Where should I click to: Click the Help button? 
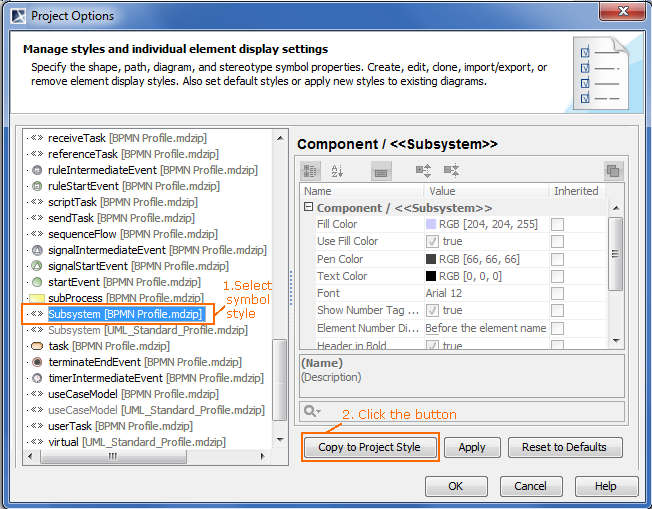coord(606,486)
